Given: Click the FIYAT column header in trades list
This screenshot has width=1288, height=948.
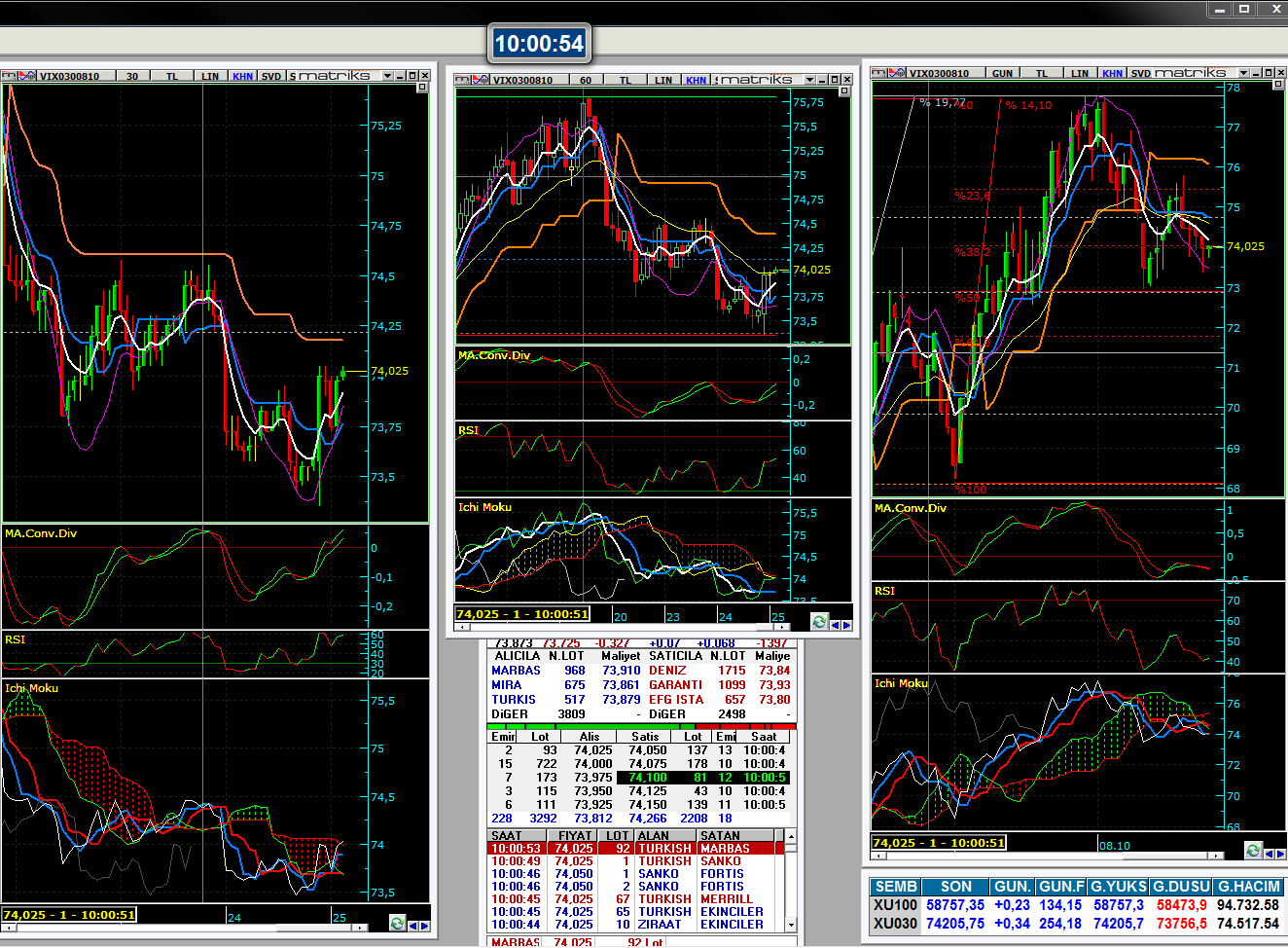Looking at the screenshot, I should [x=574, y=835].
